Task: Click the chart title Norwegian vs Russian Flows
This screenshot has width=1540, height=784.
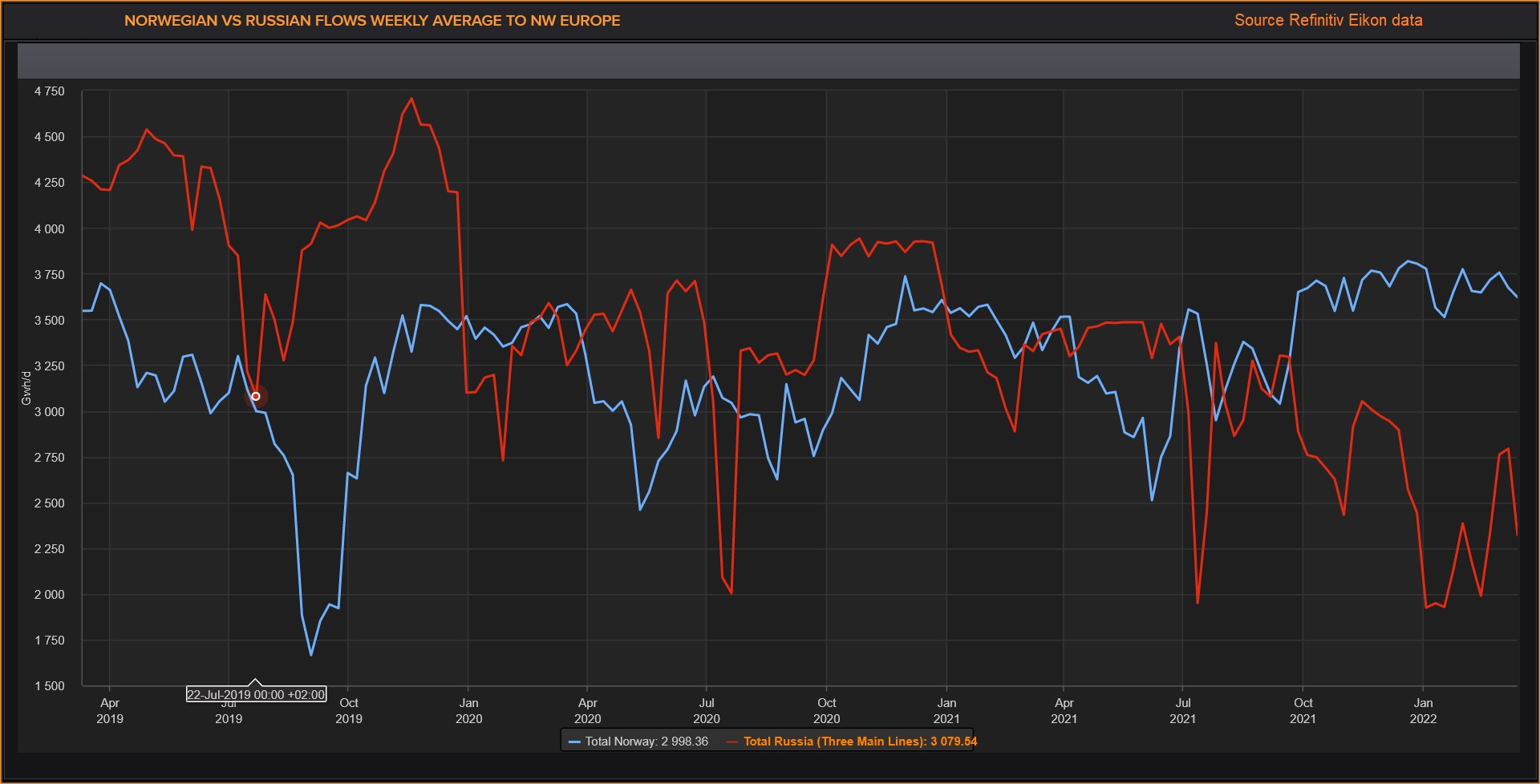Action: click(x=372, y=21)
